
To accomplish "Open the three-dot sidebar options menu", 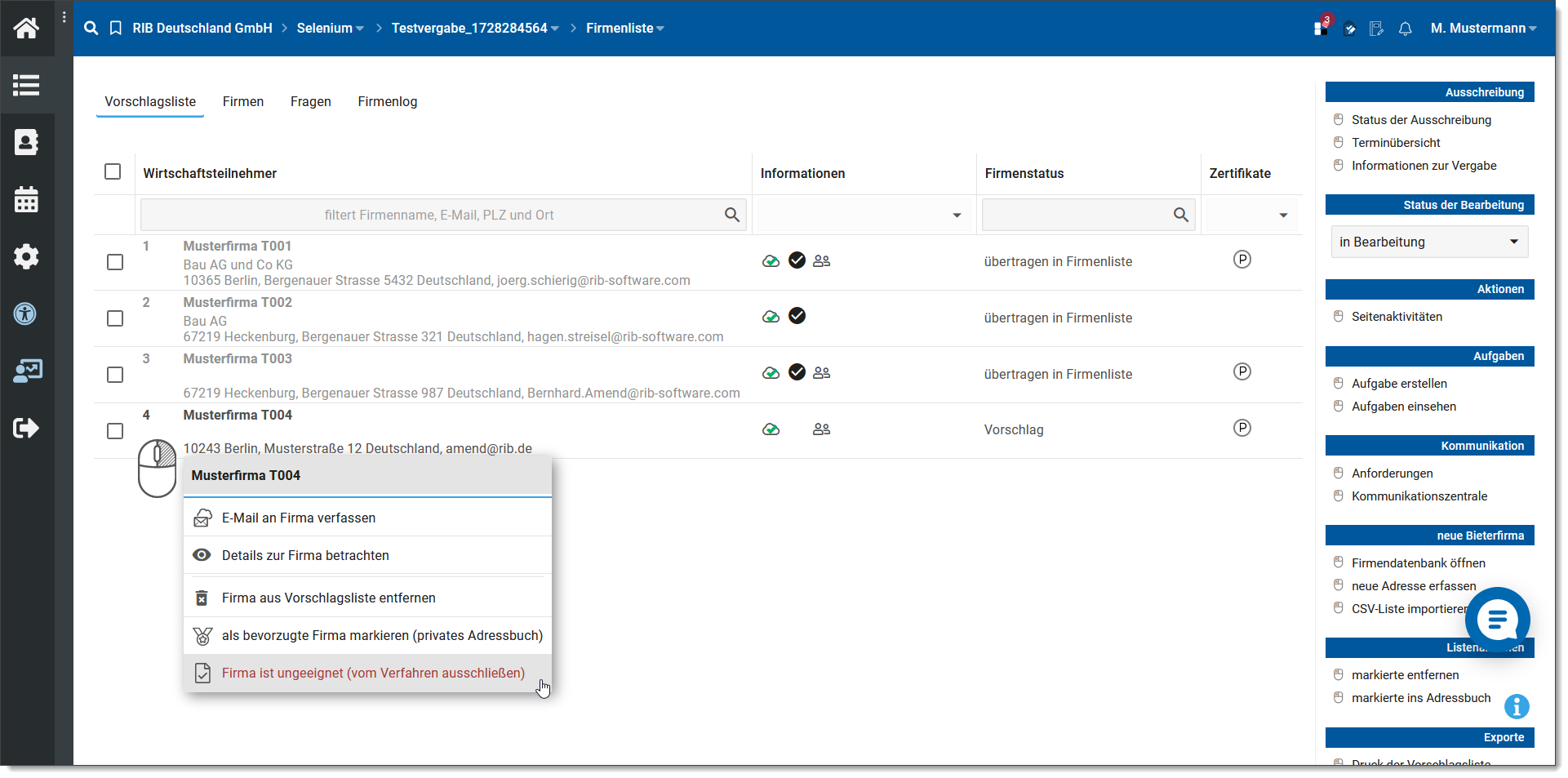I will 64,17.
